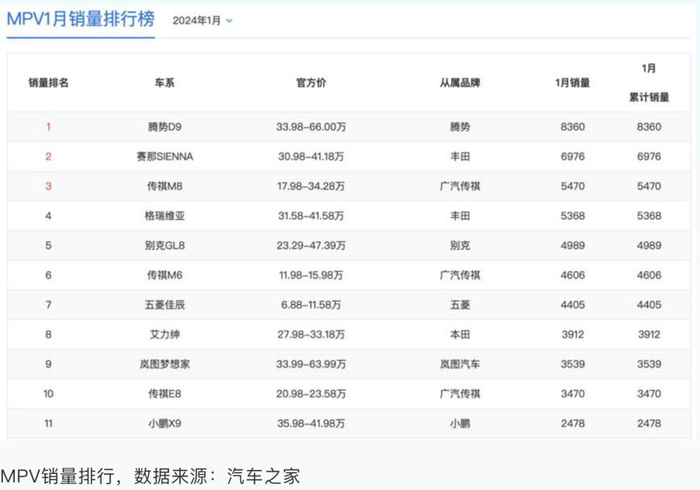Select the 五菱佳辰 car series cell
This screenshot has height=490, width=700.
[164, 305]
